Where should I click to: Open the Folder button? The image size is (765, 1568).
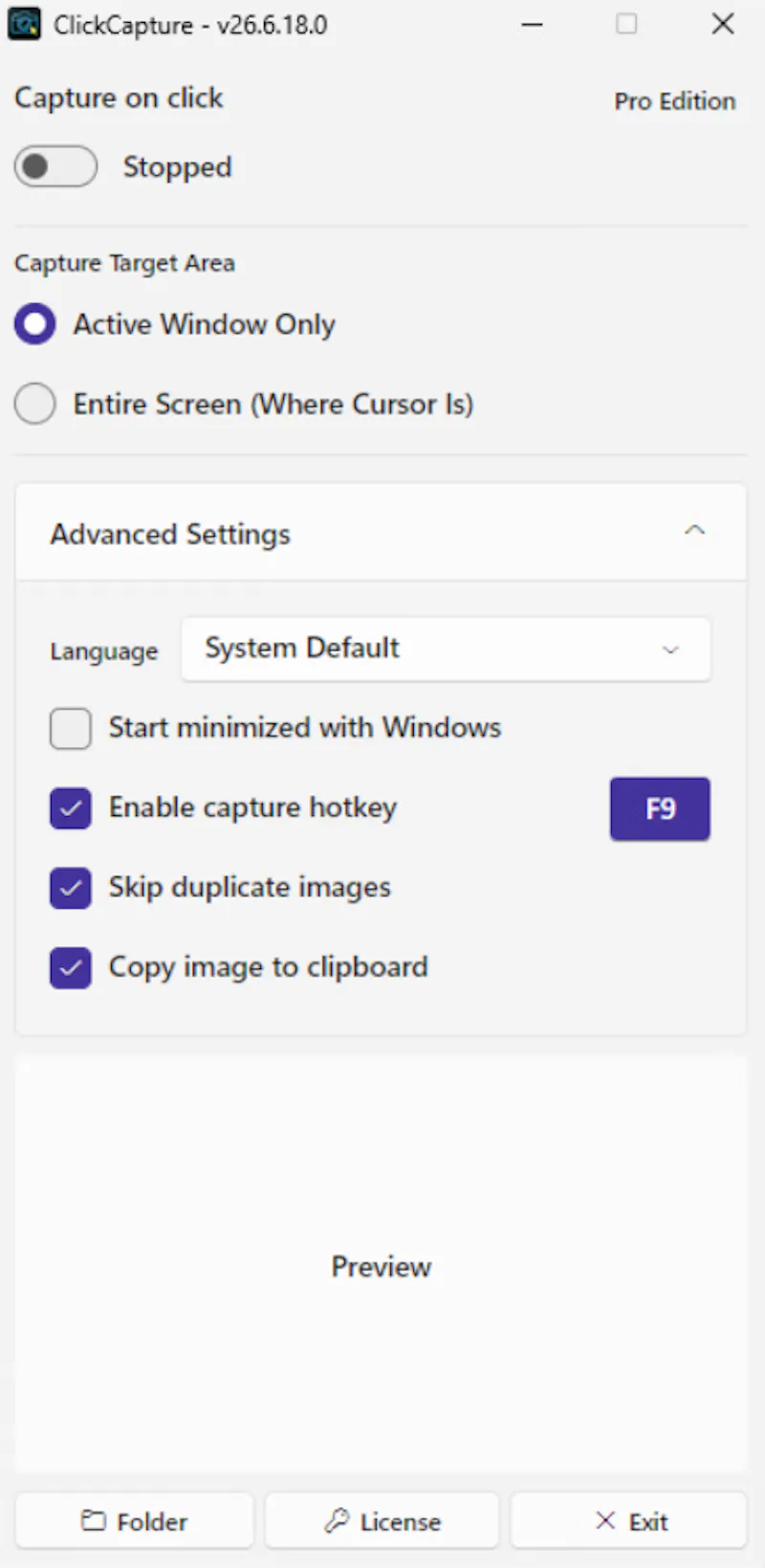point(135,1521)
